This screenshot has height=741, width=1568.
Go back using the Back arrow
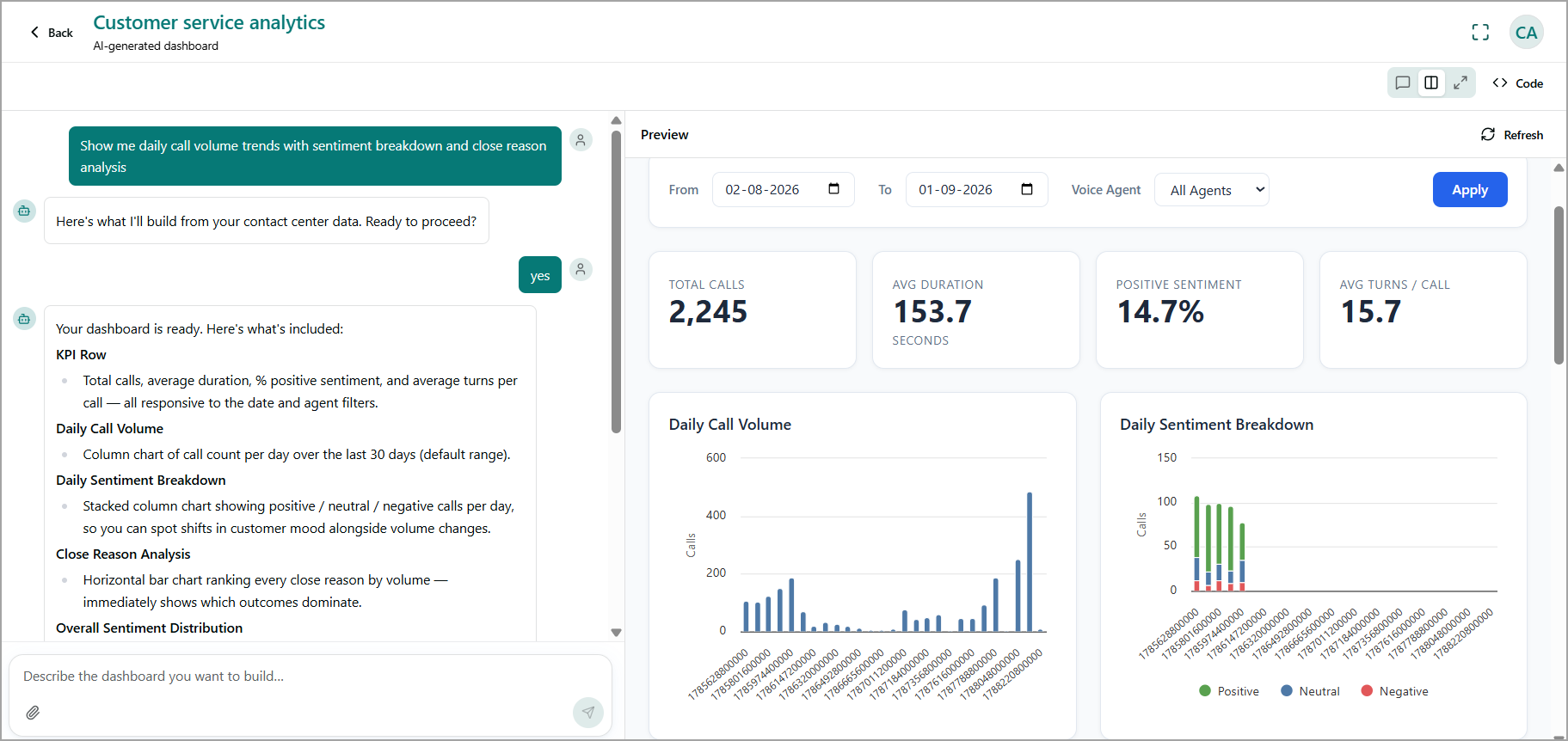tap(51, 33)
